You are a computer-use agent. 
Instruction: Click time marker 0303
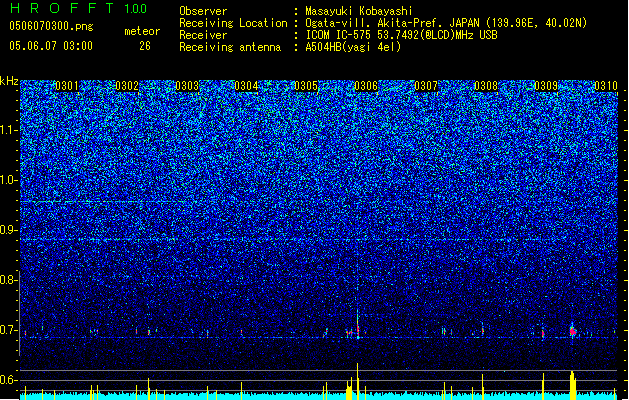[187, 86]
